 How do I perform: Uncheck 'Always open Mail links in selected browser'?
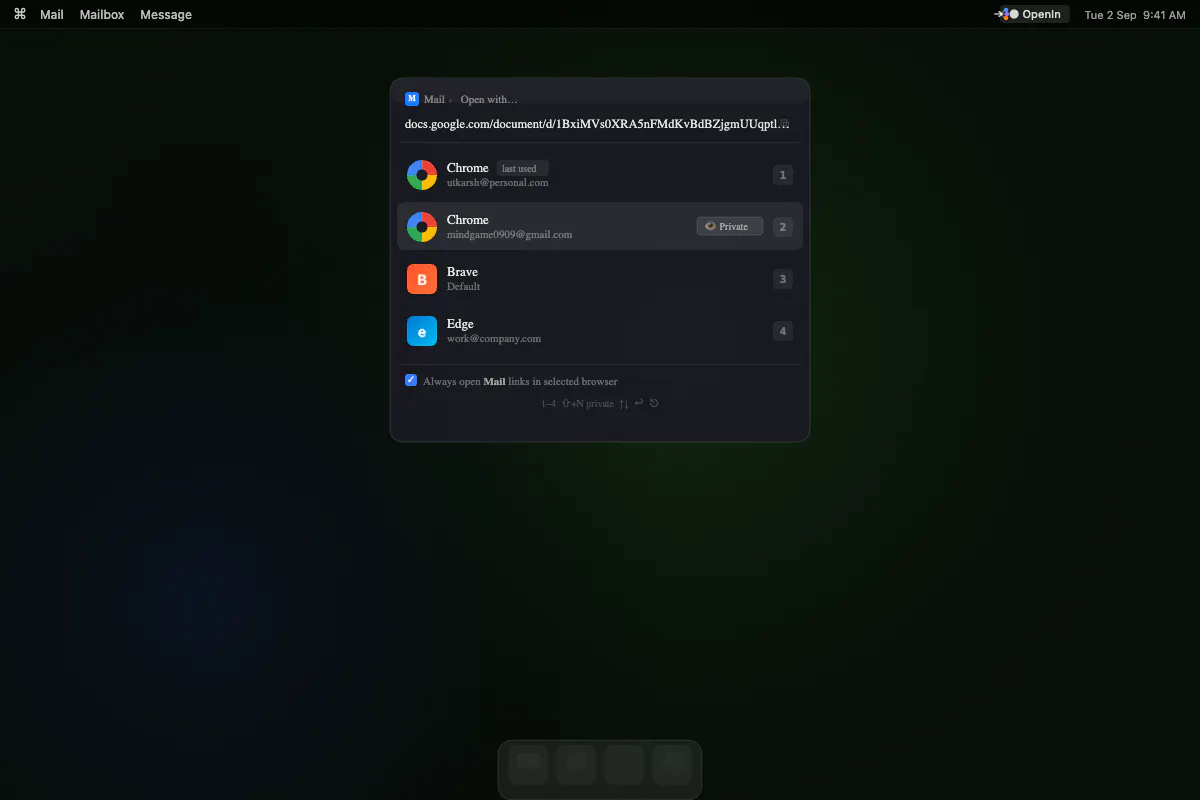point(411,380)
